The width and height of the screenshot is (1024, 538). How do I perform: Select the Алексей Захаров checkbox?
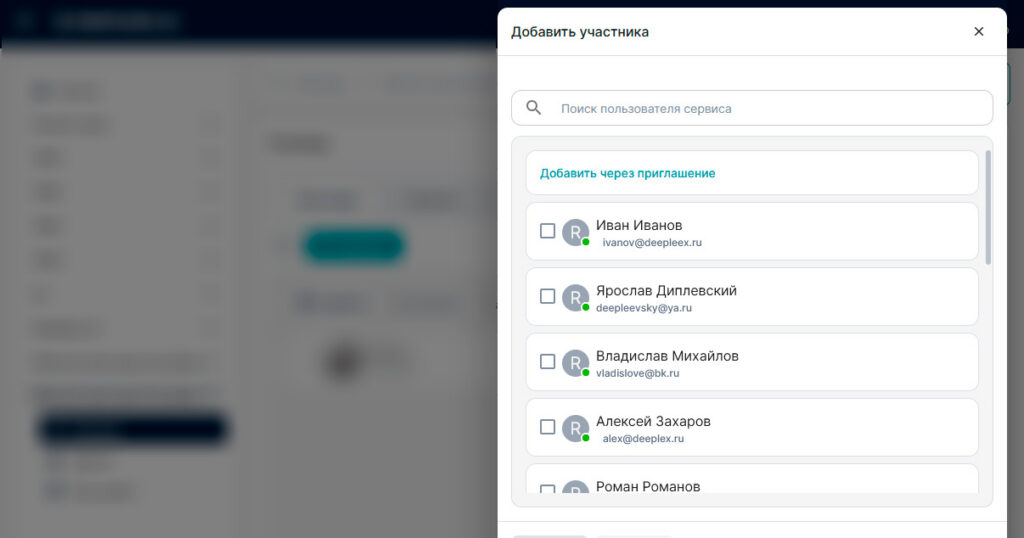[x=547, y=427]
